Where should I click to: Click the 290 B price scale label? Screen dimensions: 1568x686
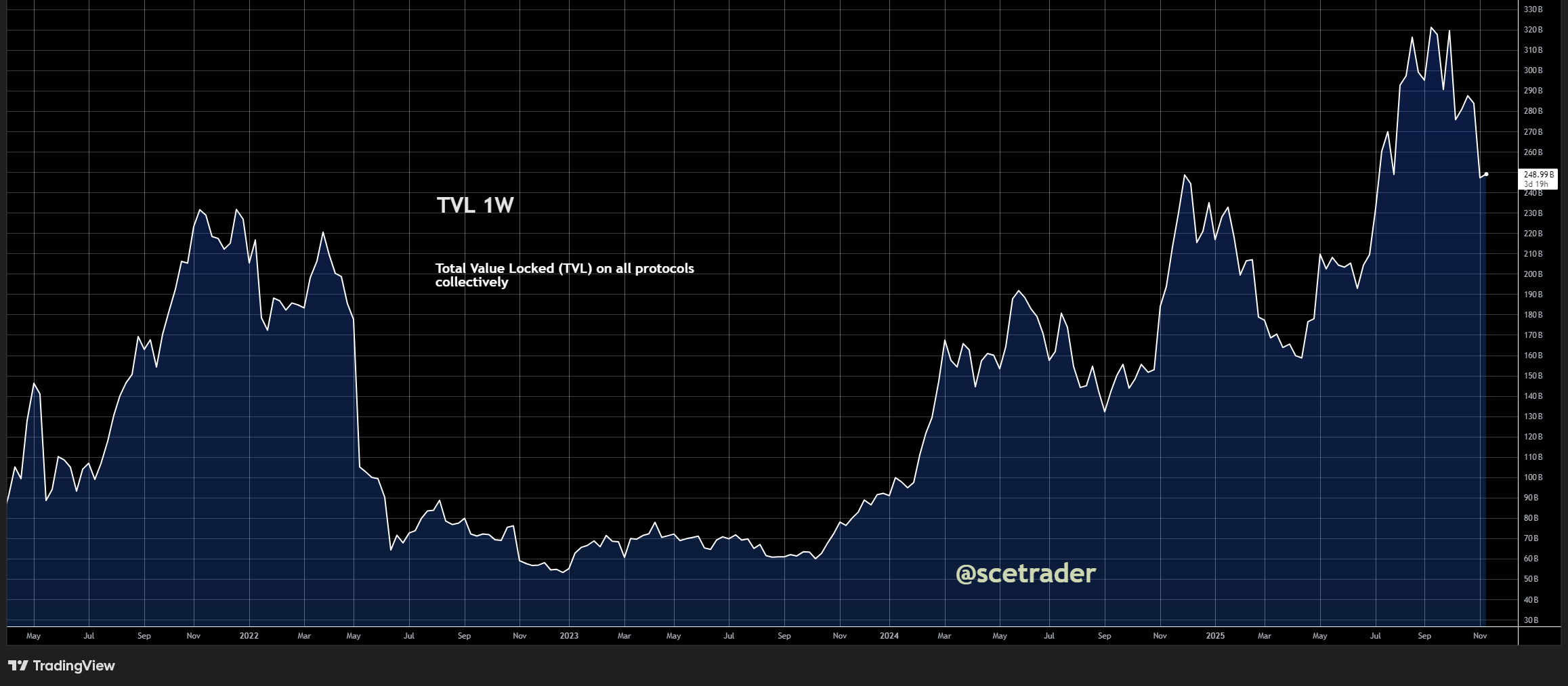pos(1533,91)
